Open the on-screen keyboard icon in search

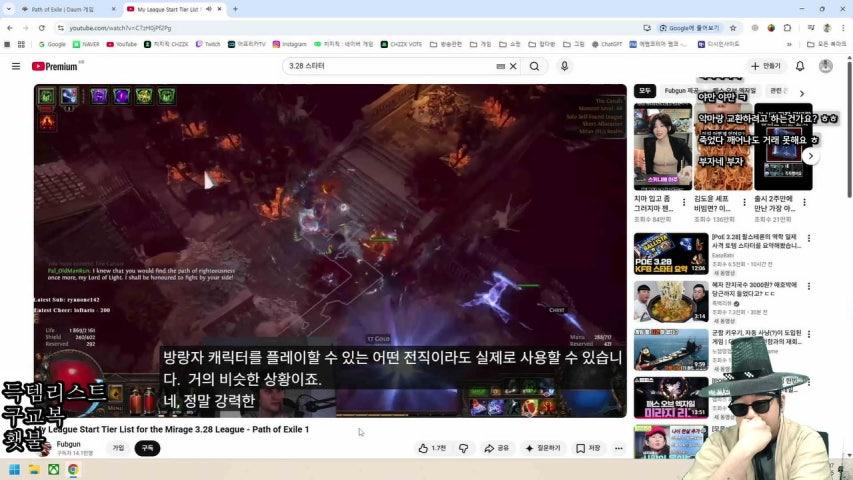pos(500,66)
